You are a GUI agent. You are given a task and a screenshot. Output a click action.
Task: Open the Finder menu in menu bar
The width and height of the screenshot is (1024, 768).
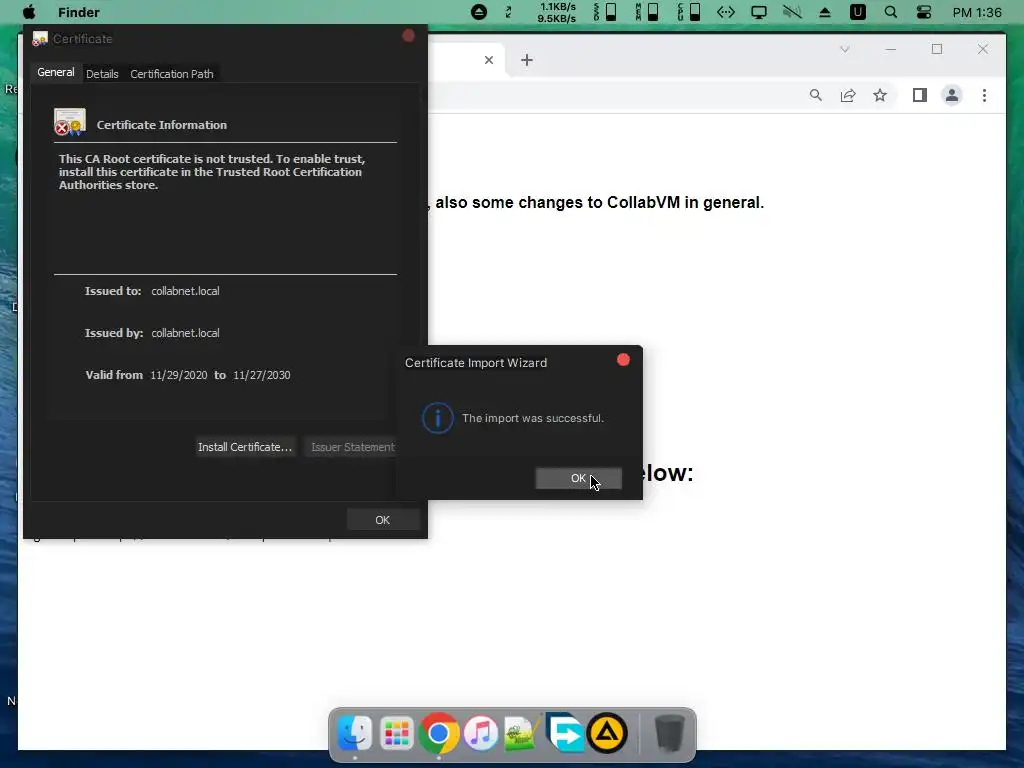coord(78,12)
